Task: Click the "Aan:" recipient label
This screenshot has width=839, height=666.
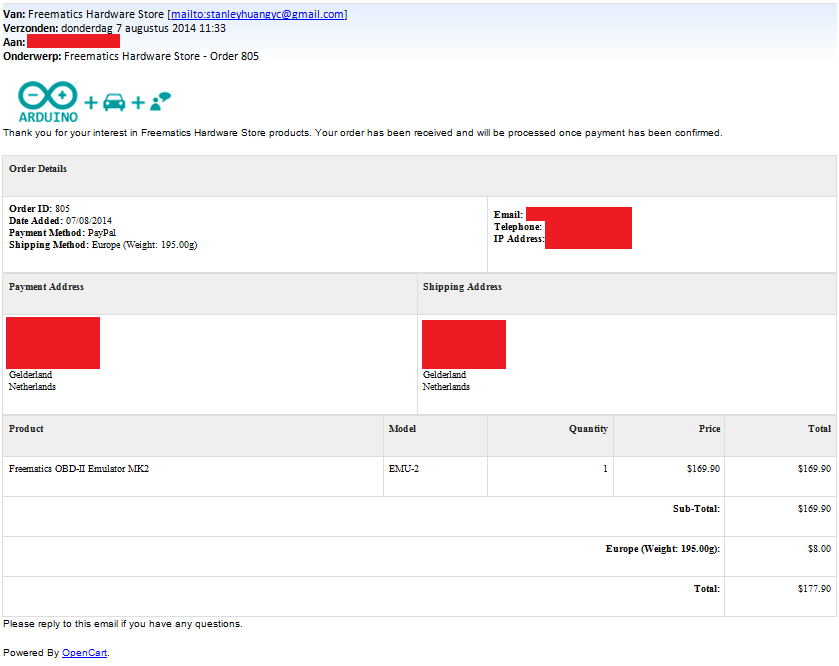Action: coord(14,42)
